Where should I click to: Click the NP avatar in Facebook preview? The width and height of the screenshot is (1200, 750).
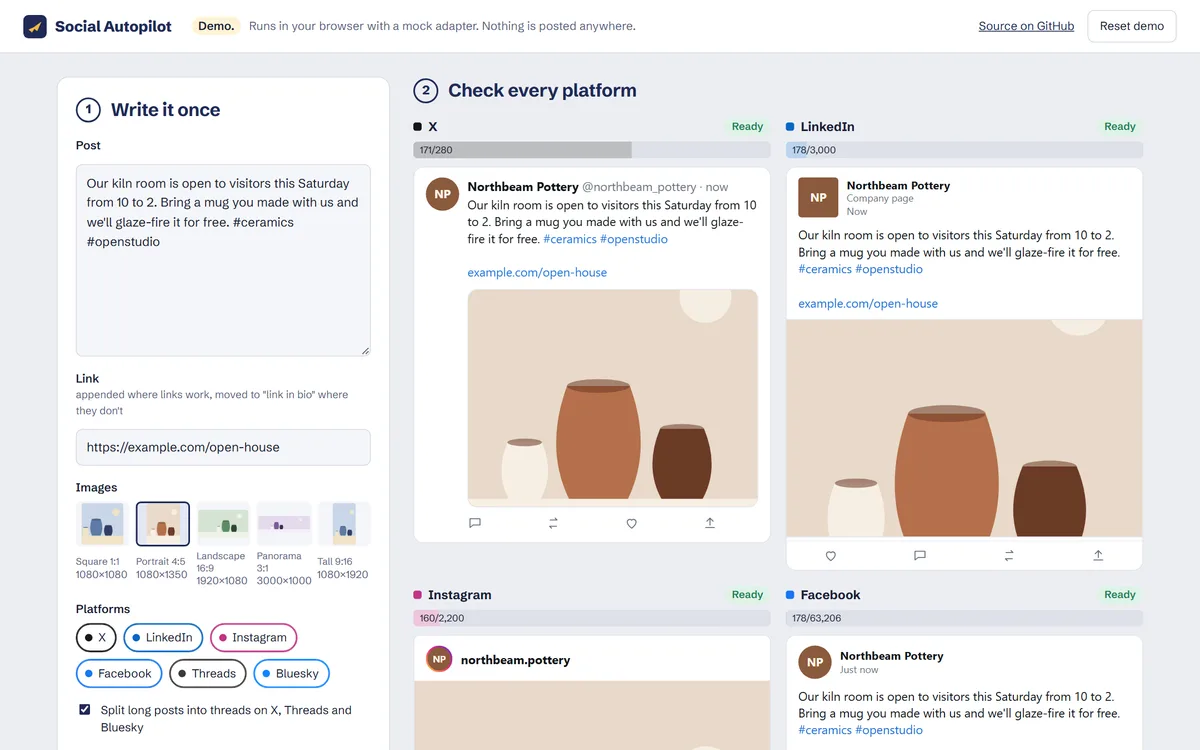point(815,662)
